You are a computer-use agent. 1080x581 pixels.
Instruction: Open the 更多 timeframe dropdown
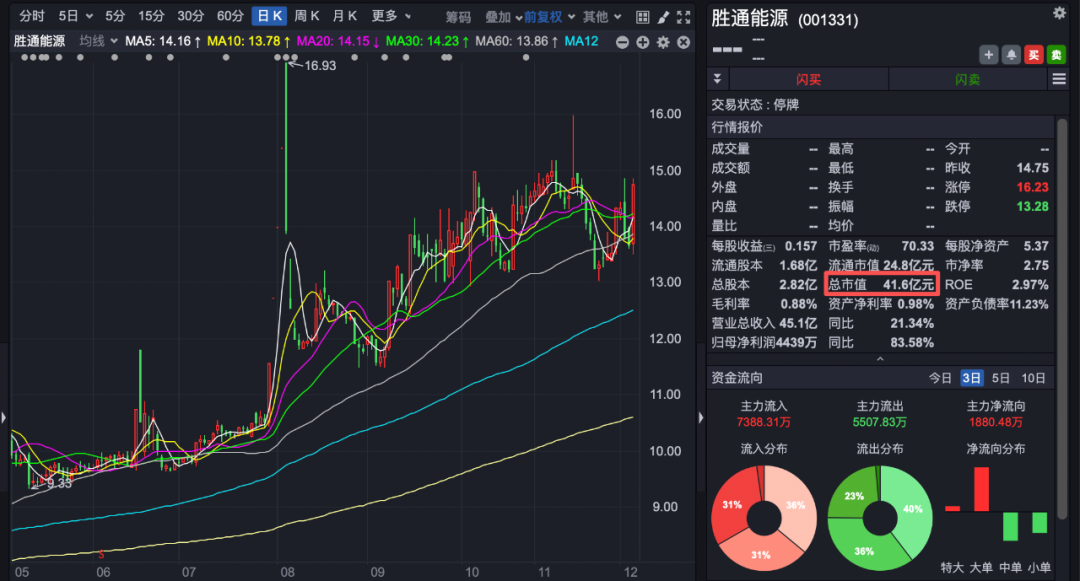point(391,16)
